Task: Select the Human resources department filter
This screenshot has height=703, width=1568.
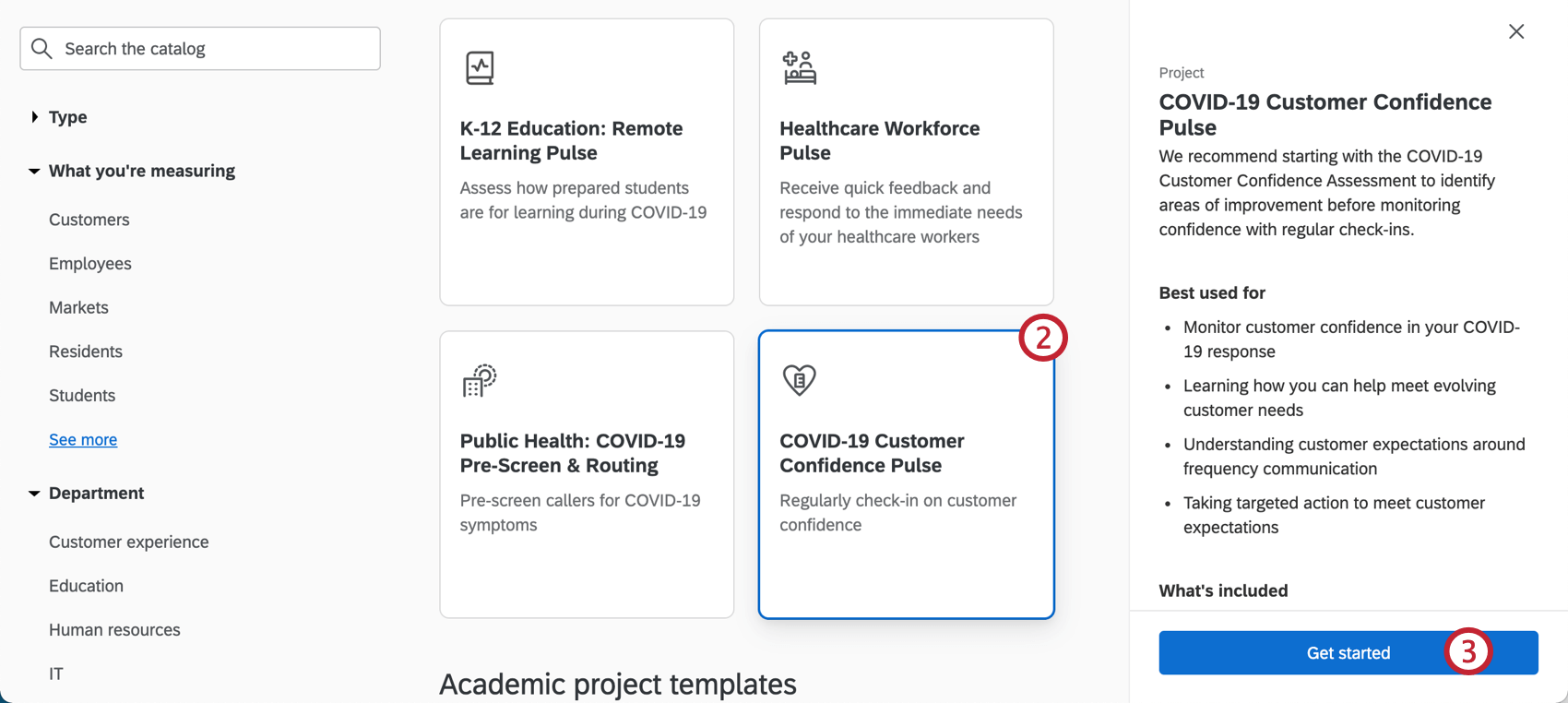Action: (x=114, y=629)
